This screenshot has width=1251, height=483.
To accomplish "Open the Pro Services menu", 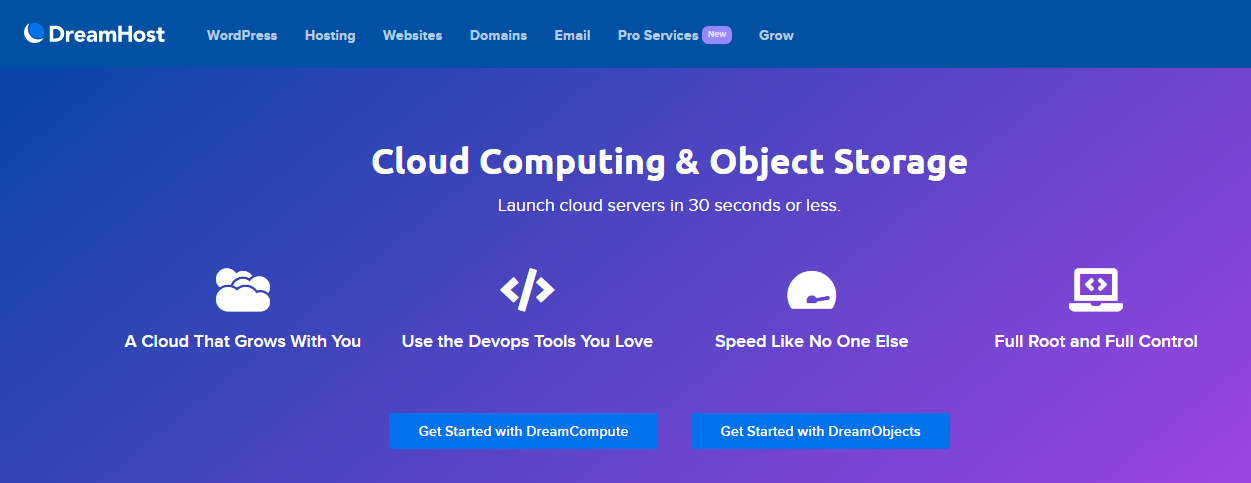I will pos(658,35).
